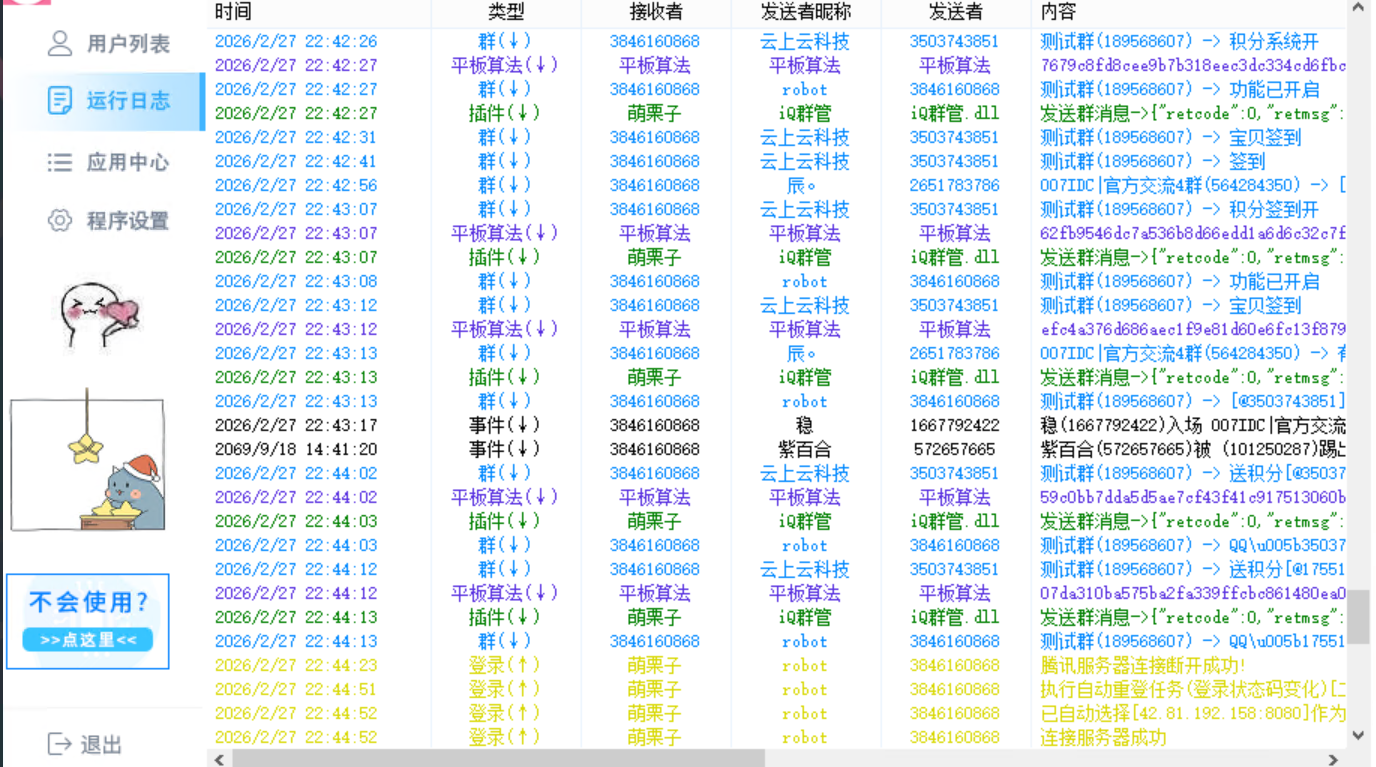1376x767 pixels.
Task: Click hash content starting 62fb9546dc7a
Action: 1192,233
